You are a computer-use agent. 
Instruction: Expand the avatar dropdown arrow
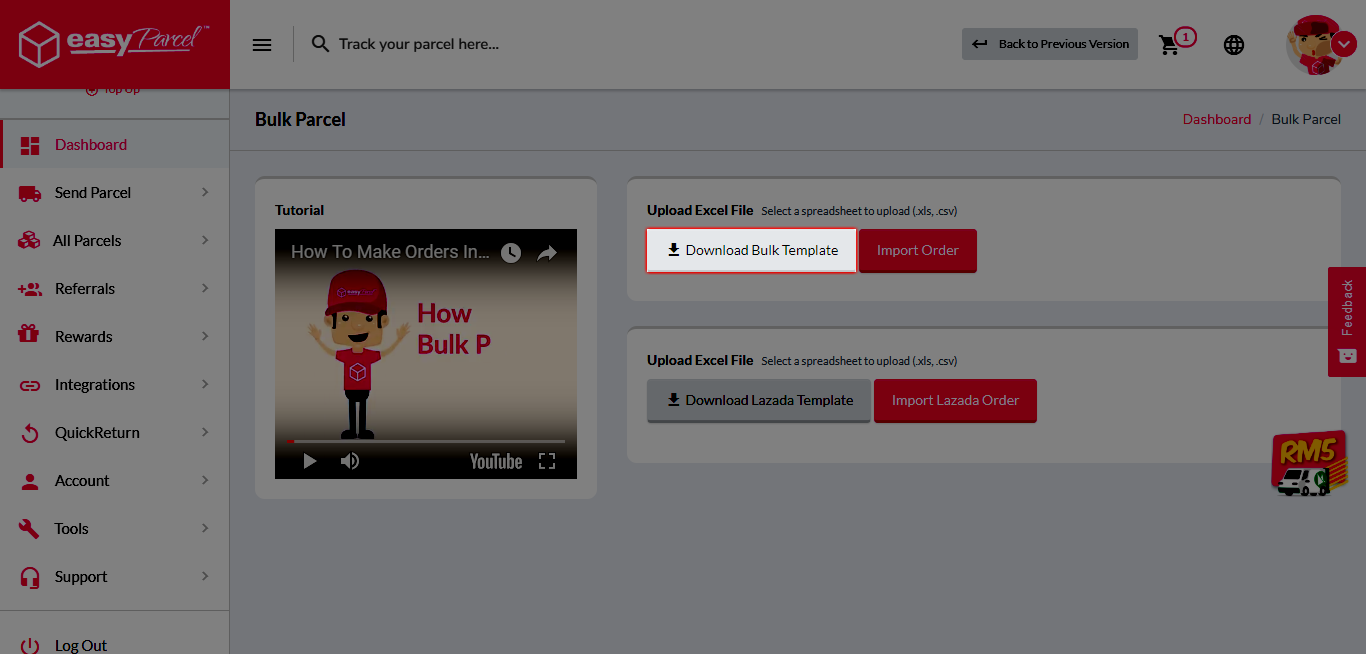[x=1345, y=45]
